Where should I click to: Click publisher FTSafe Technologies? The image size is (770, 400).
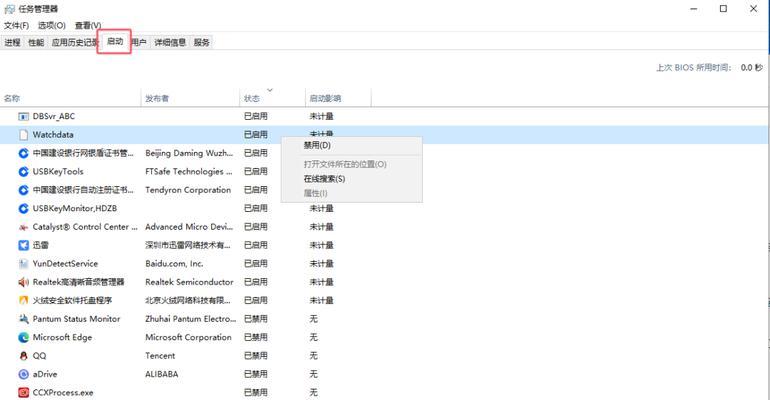[189, 172]
